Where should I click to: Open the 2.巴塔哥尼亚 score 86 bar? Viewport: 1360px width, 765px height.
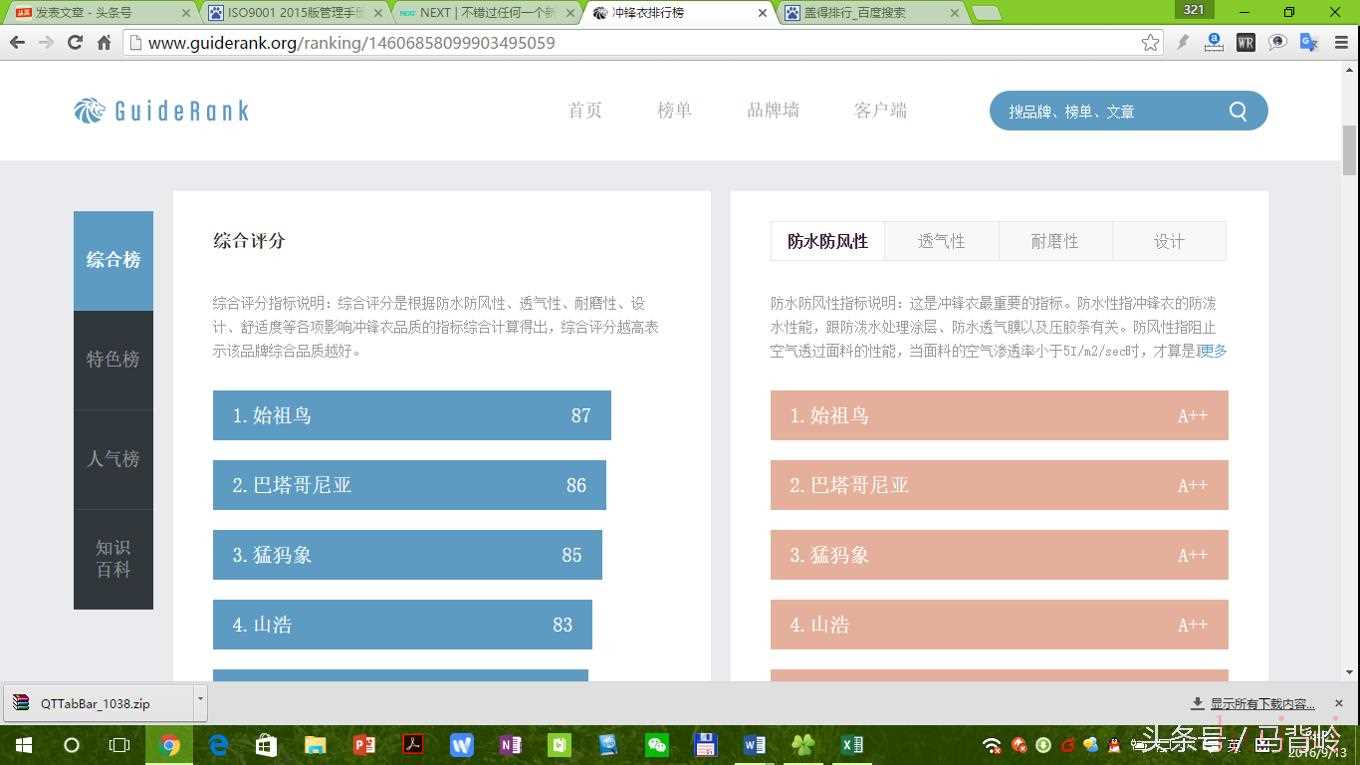(409, 485)
